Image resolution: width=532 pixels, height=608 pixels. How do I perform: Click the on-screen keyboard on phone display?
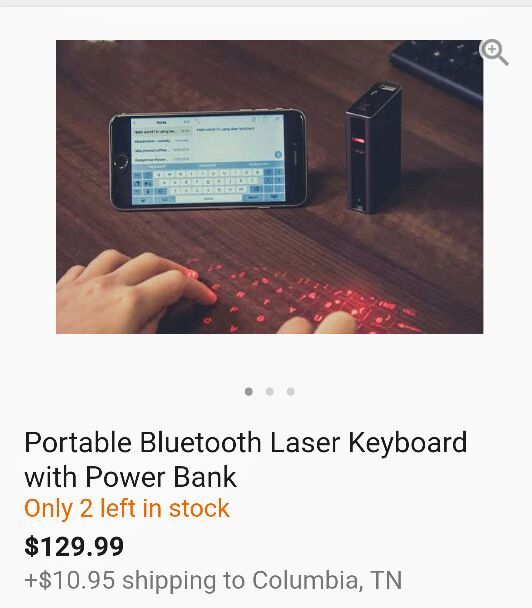tap(209, 183)
